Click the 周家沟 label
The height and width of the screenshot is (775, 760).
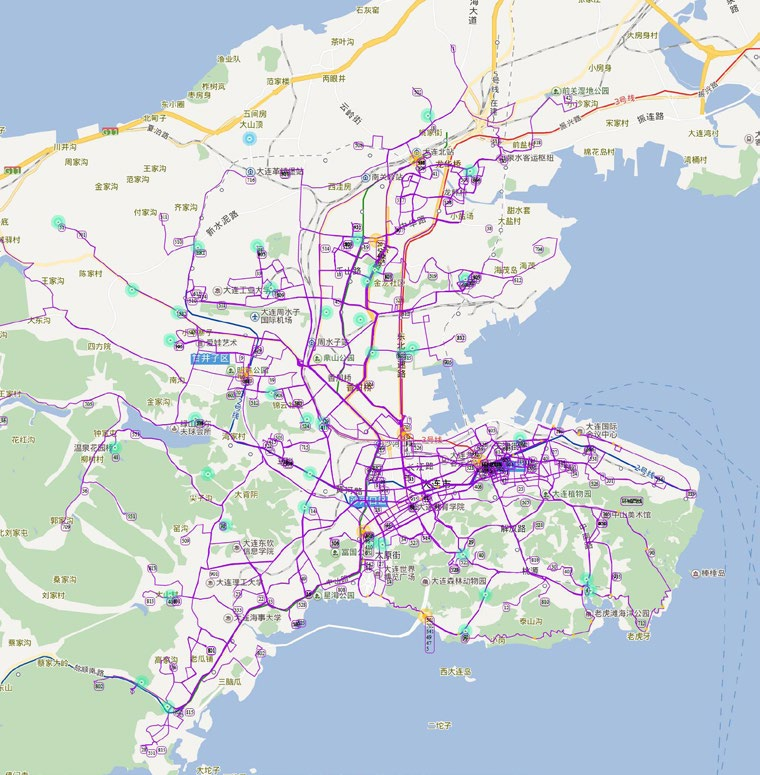click(76, 162)
